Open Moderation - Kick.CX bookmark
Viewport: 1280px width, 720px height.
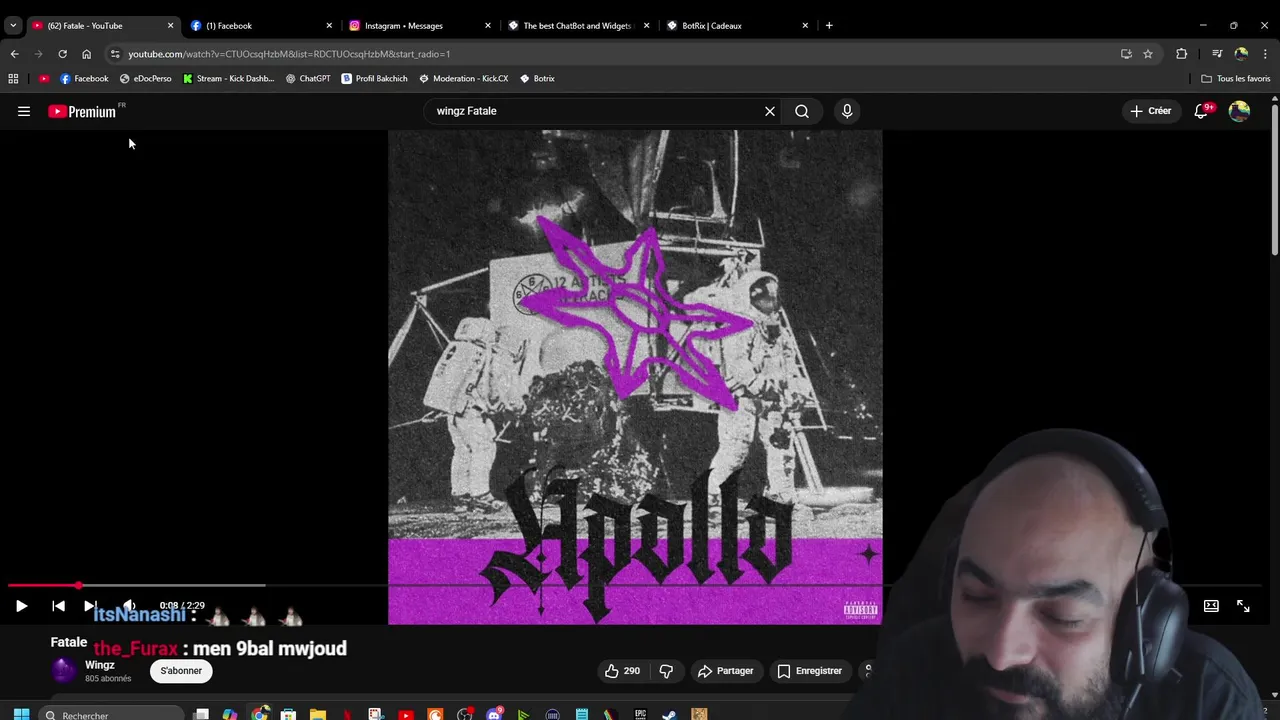464,78
